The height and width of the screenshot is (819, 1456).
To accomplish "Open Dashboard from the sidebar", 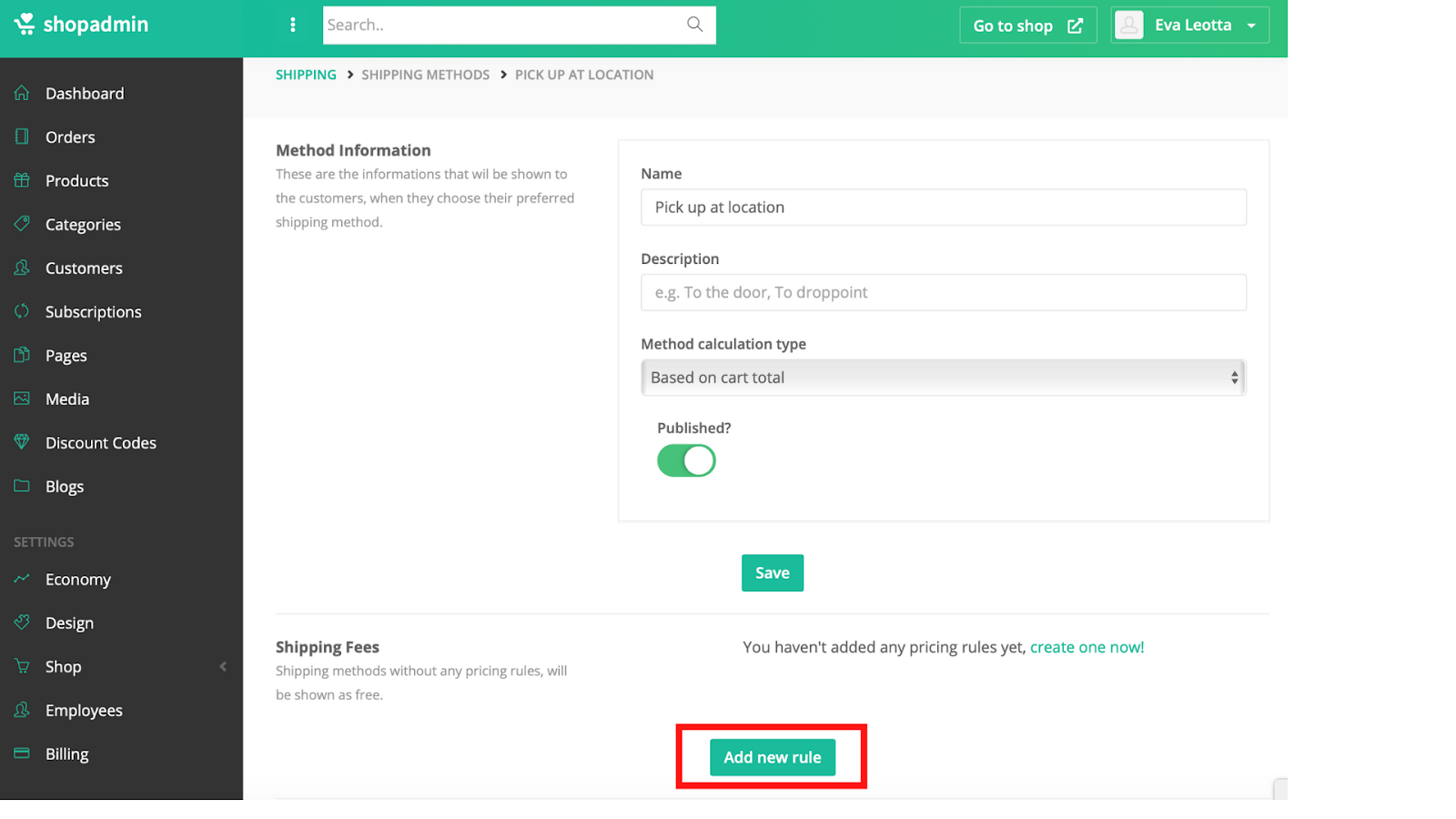I will [85, 94].
